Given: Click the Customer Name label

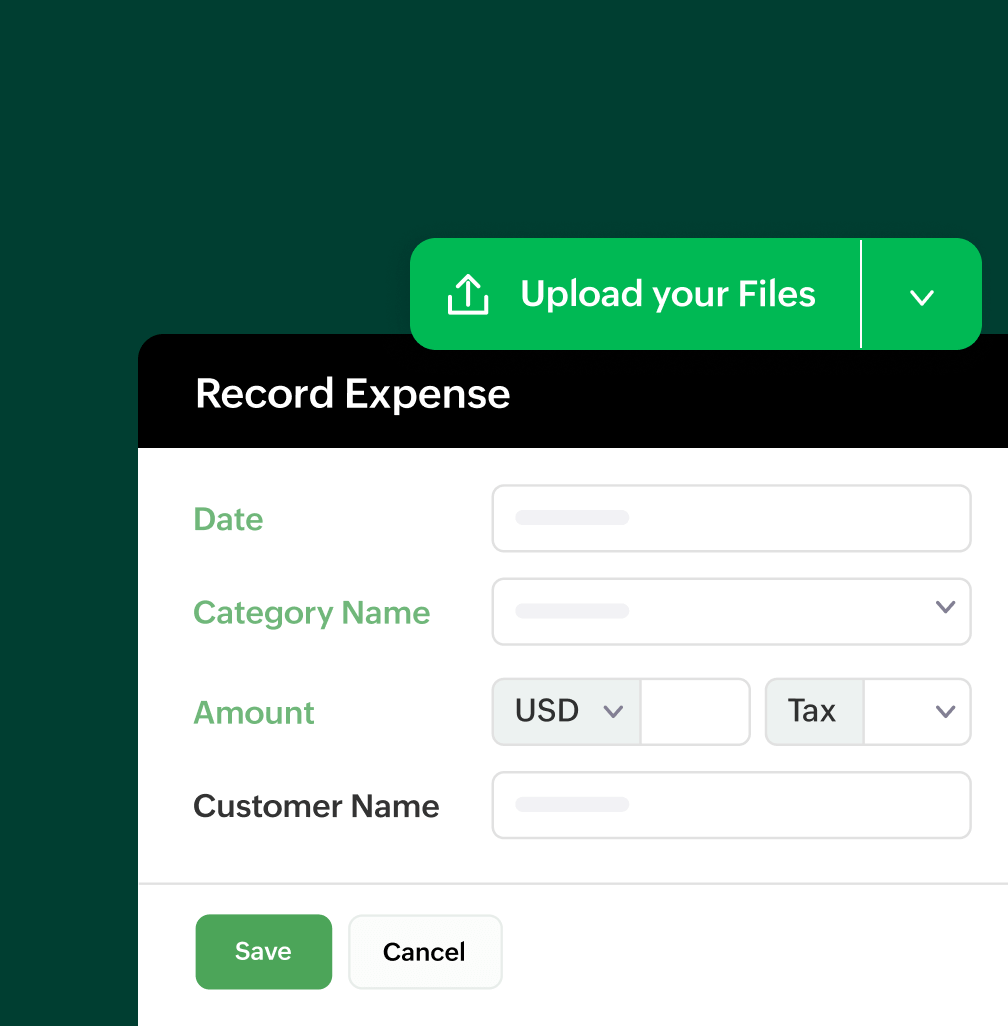Looking at the screenshot, I should tap(316, 806).
